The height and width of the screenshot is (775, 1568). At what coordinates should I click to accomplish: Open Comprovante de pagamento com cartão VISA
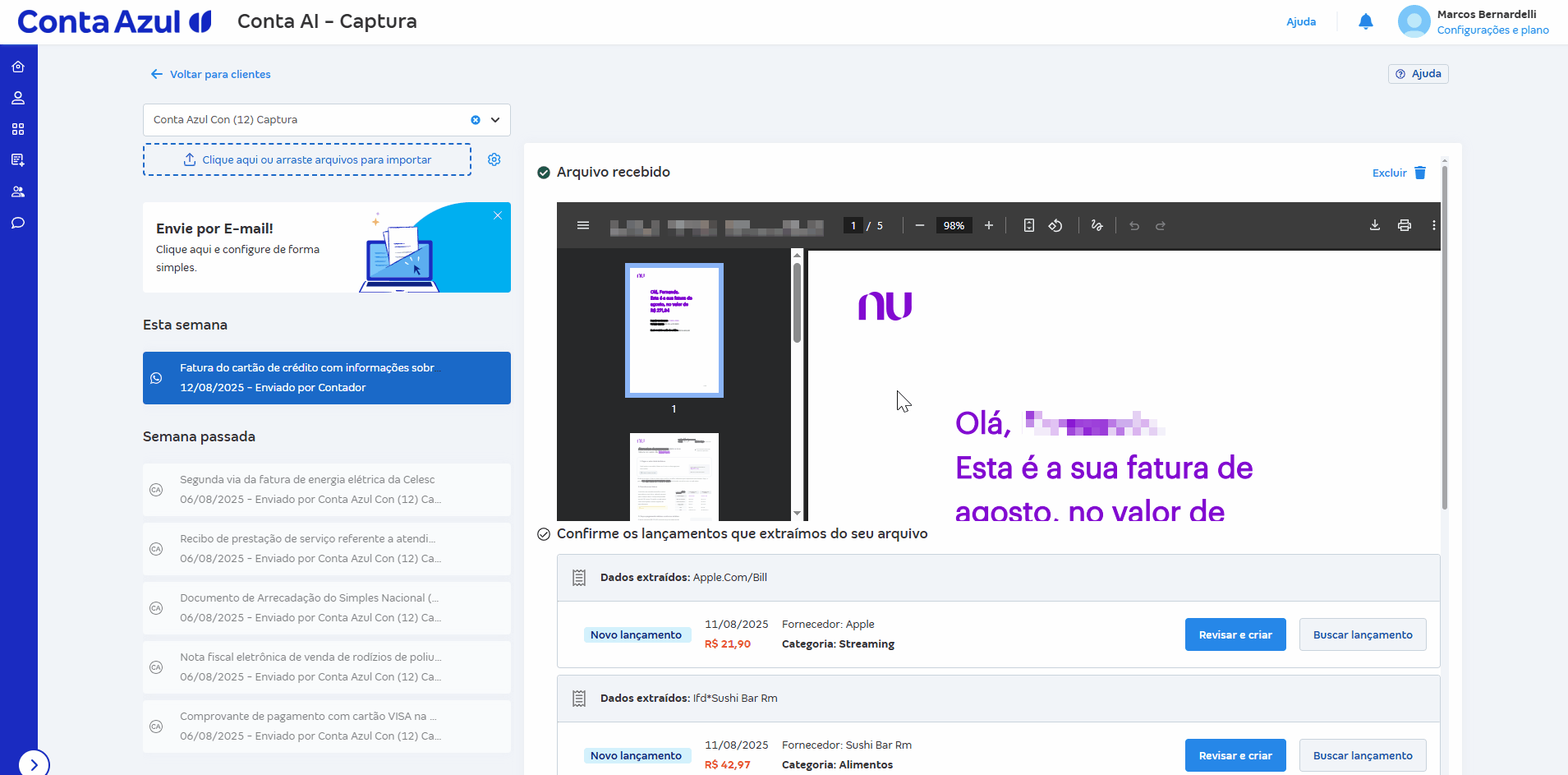(327, 727)
